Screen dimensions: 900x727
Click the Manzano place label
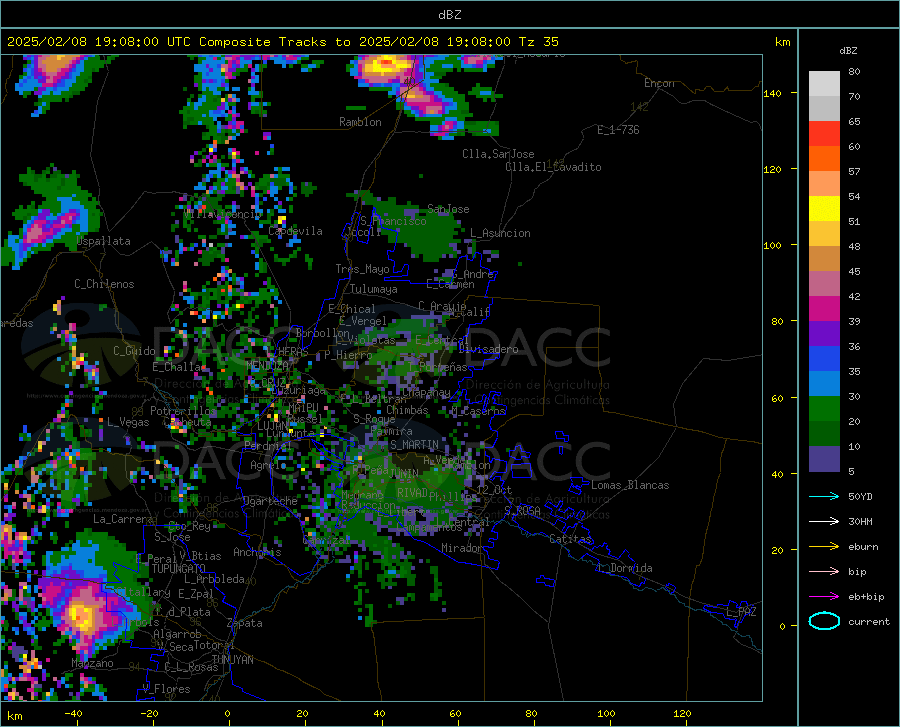tap(92, 663)
